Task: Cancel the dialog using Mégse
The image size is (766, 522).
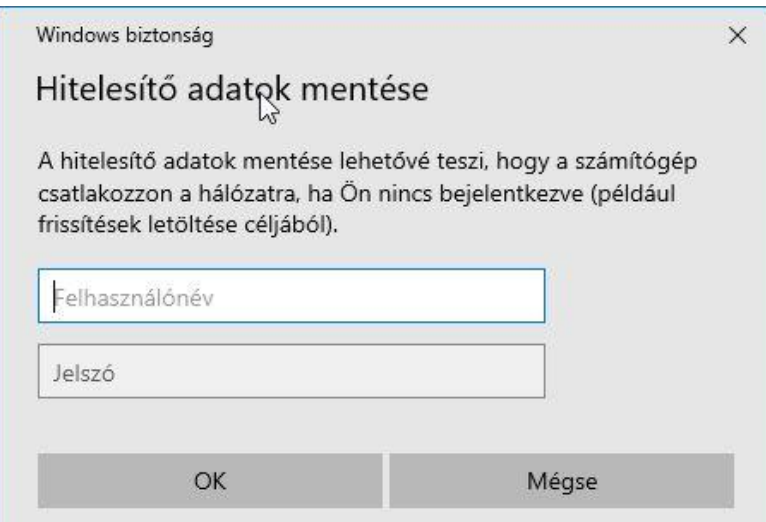Action: 562,481
